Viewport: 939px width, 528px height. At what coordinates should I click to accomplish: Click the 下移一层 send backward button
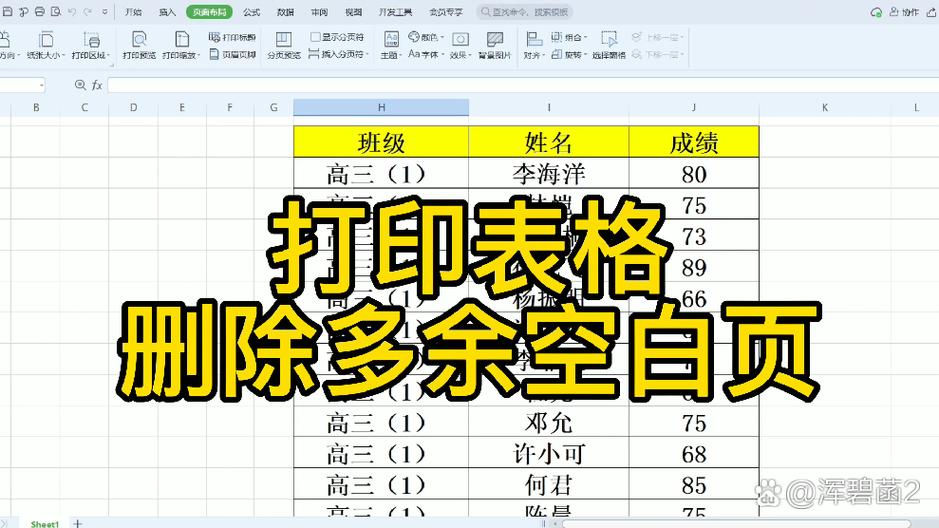tap(658, 54)
